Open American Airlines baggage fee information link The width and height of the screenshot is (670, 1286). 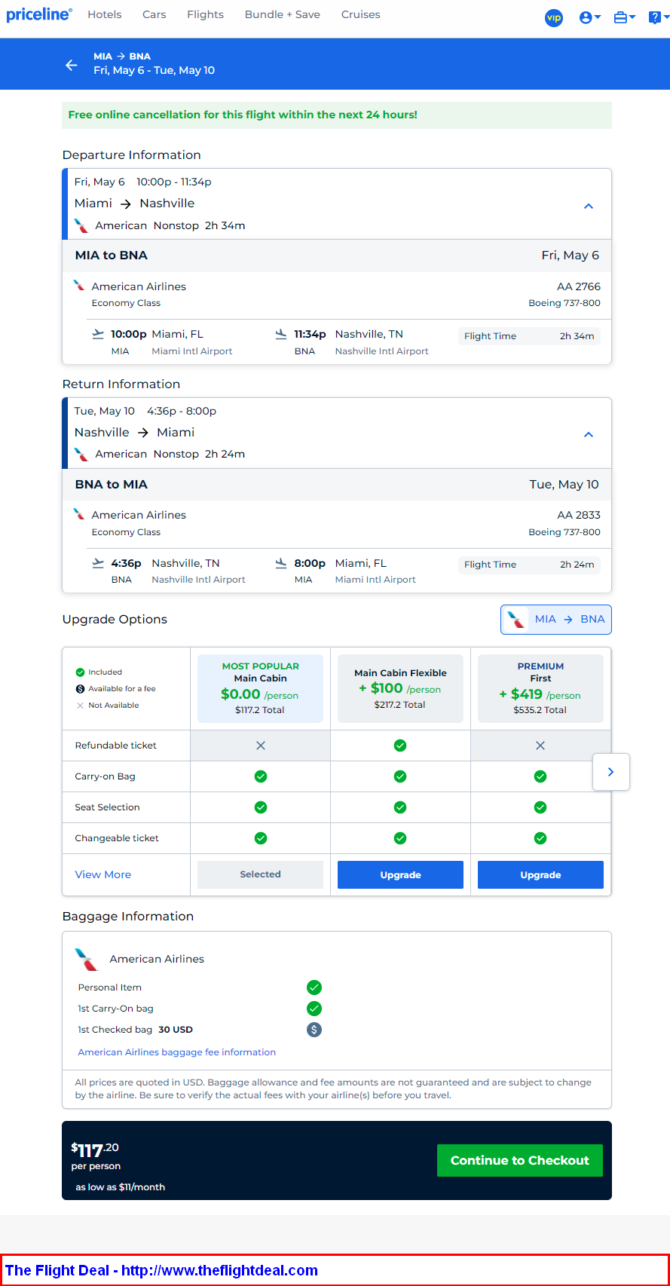point(177,1052)
